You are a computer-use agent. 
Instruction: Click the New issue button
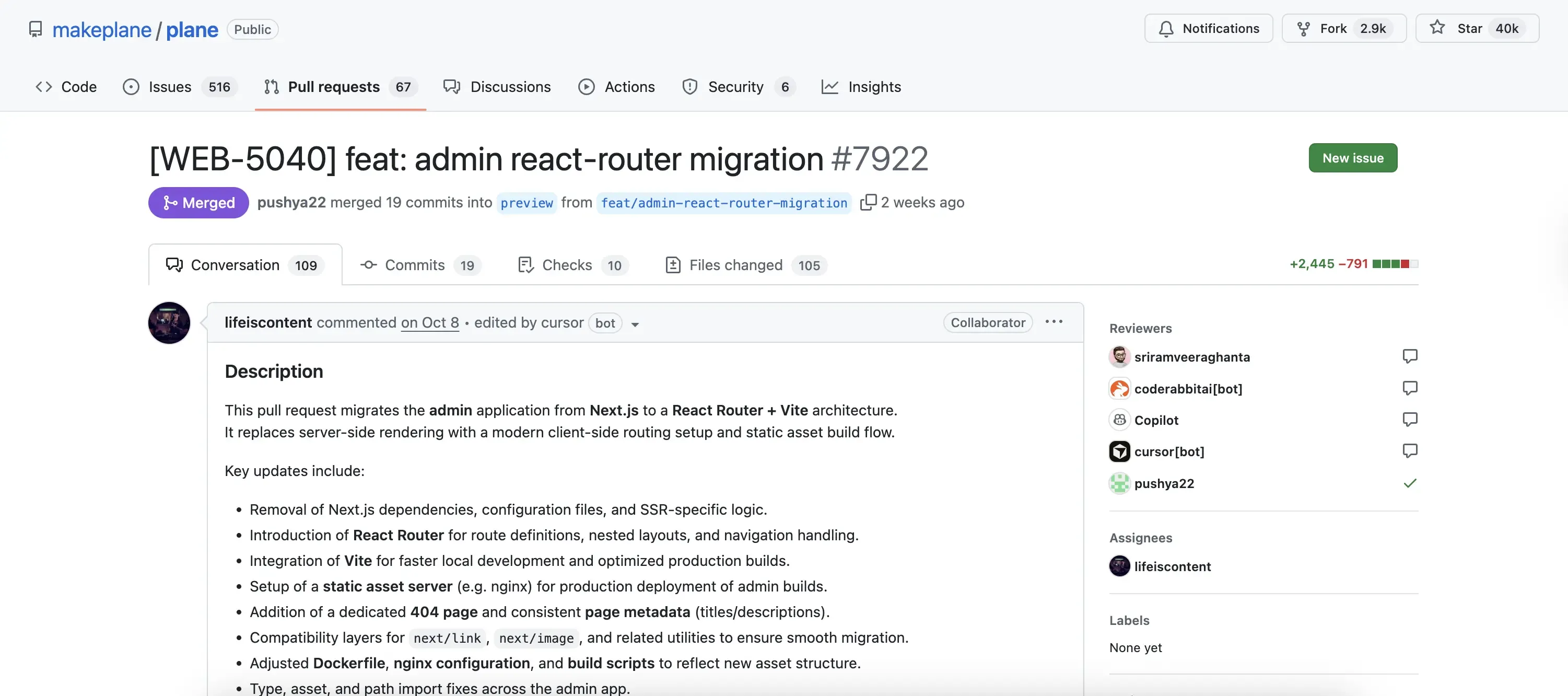[x=1352, y=157]
